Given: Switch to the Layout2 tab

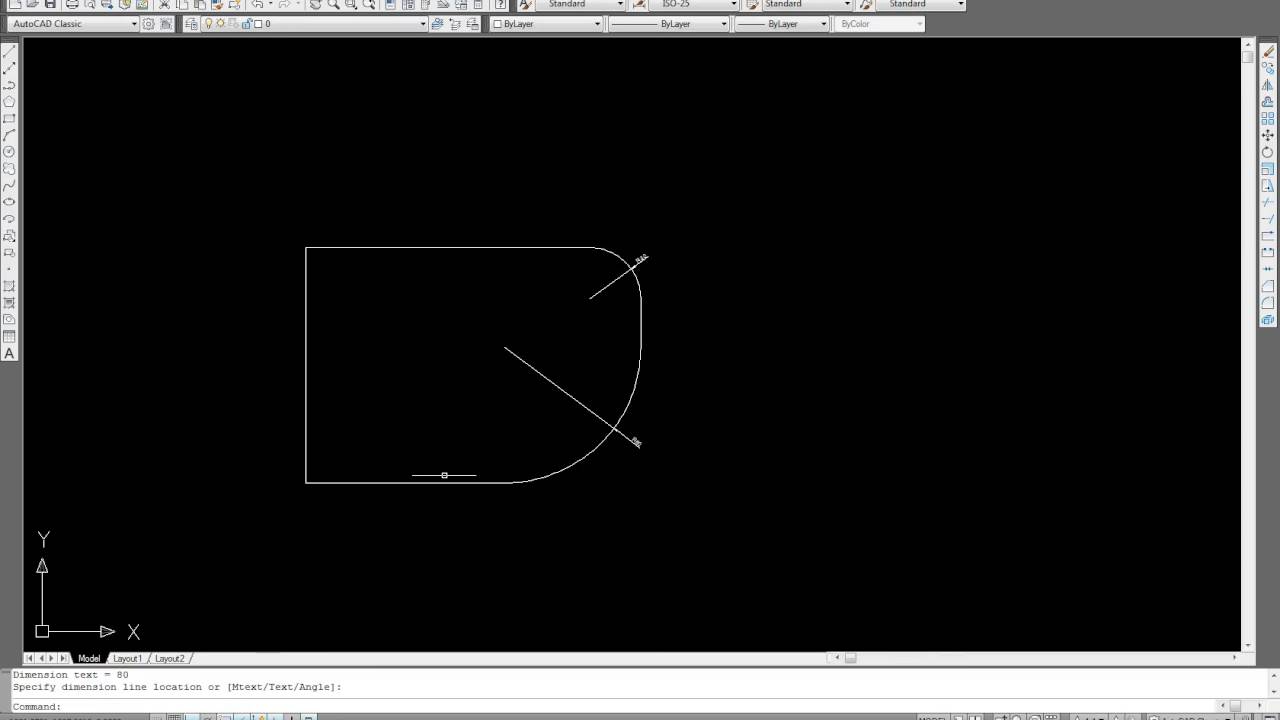Looking at the screenshot, I should click(169, 658).
